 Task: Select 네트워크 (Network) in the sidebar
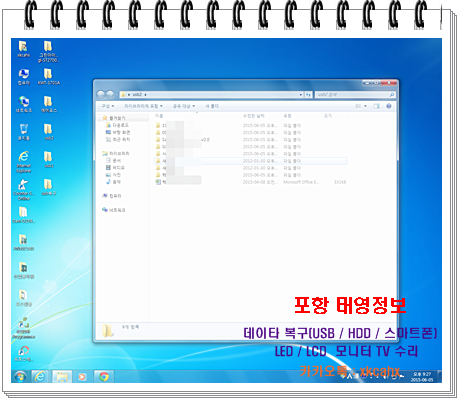tap(114, 210)
